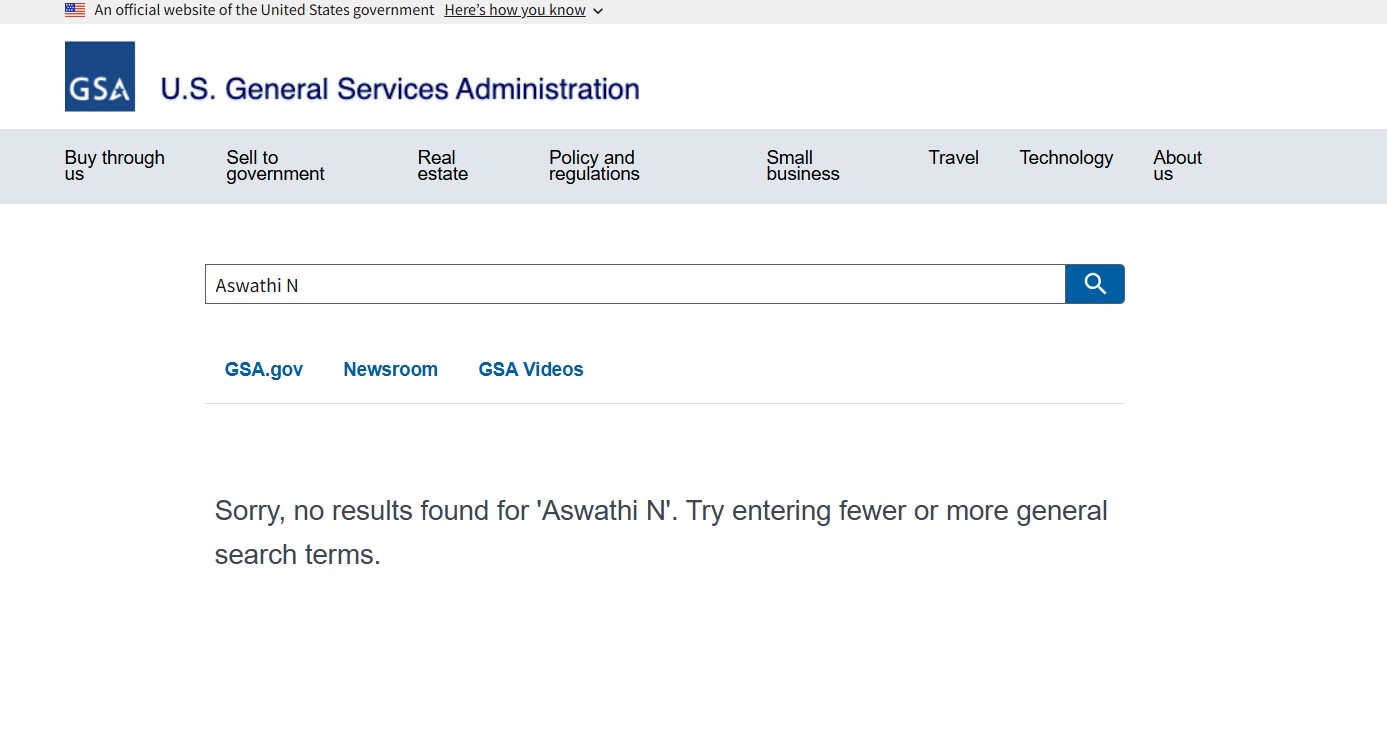Show the GSA Videos results tab
The height and width of the screenshot is (743, 1387).
531,369
